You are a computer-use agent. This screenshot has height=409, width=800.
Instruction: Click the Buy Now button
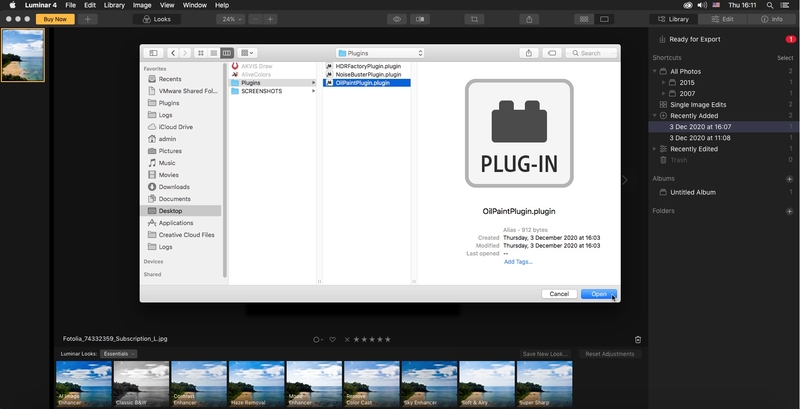coord(55,19)
